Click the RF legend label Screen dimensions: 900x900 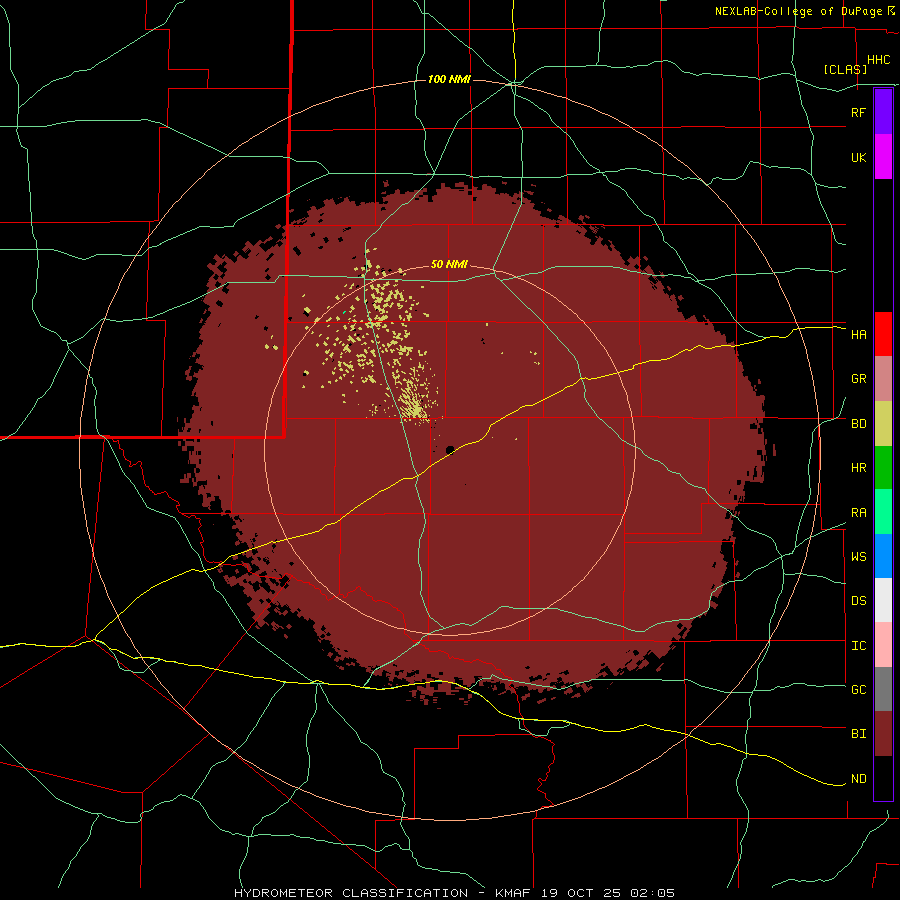[858, 112]
